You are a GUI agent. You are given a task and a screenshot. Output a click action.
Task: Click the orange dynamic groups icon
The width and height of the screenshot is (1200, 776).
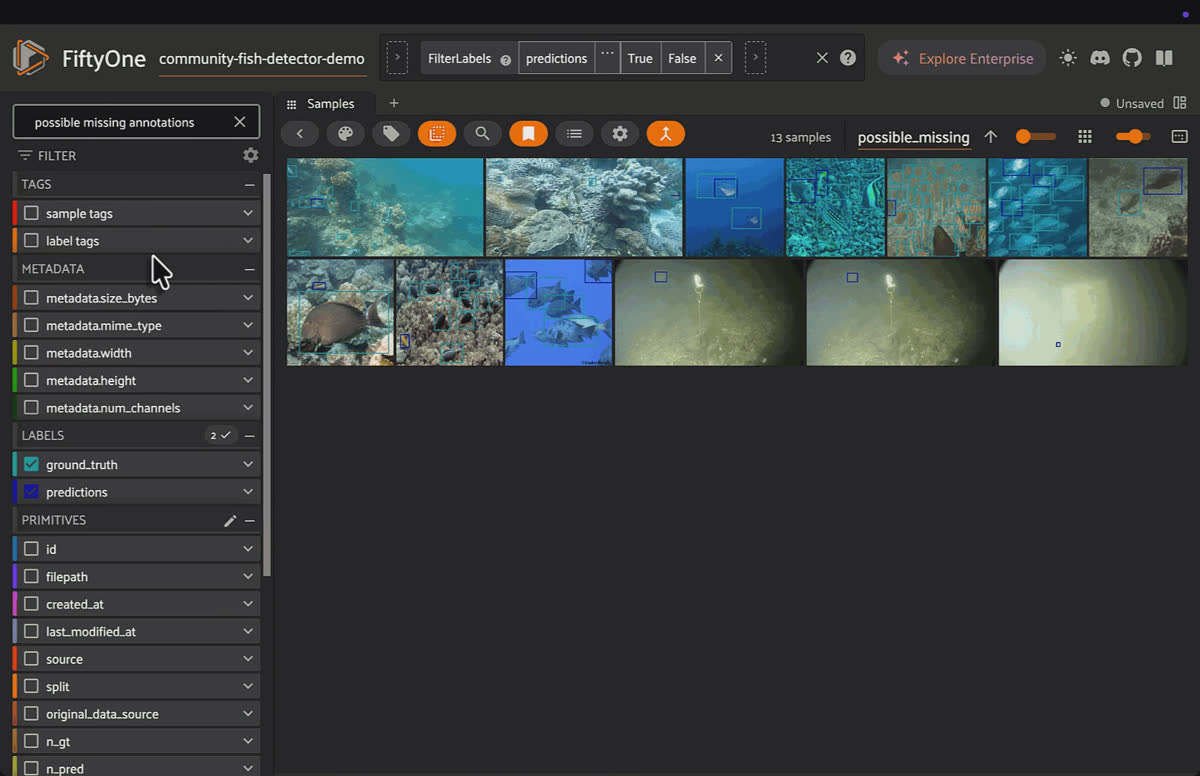point(665,134)
